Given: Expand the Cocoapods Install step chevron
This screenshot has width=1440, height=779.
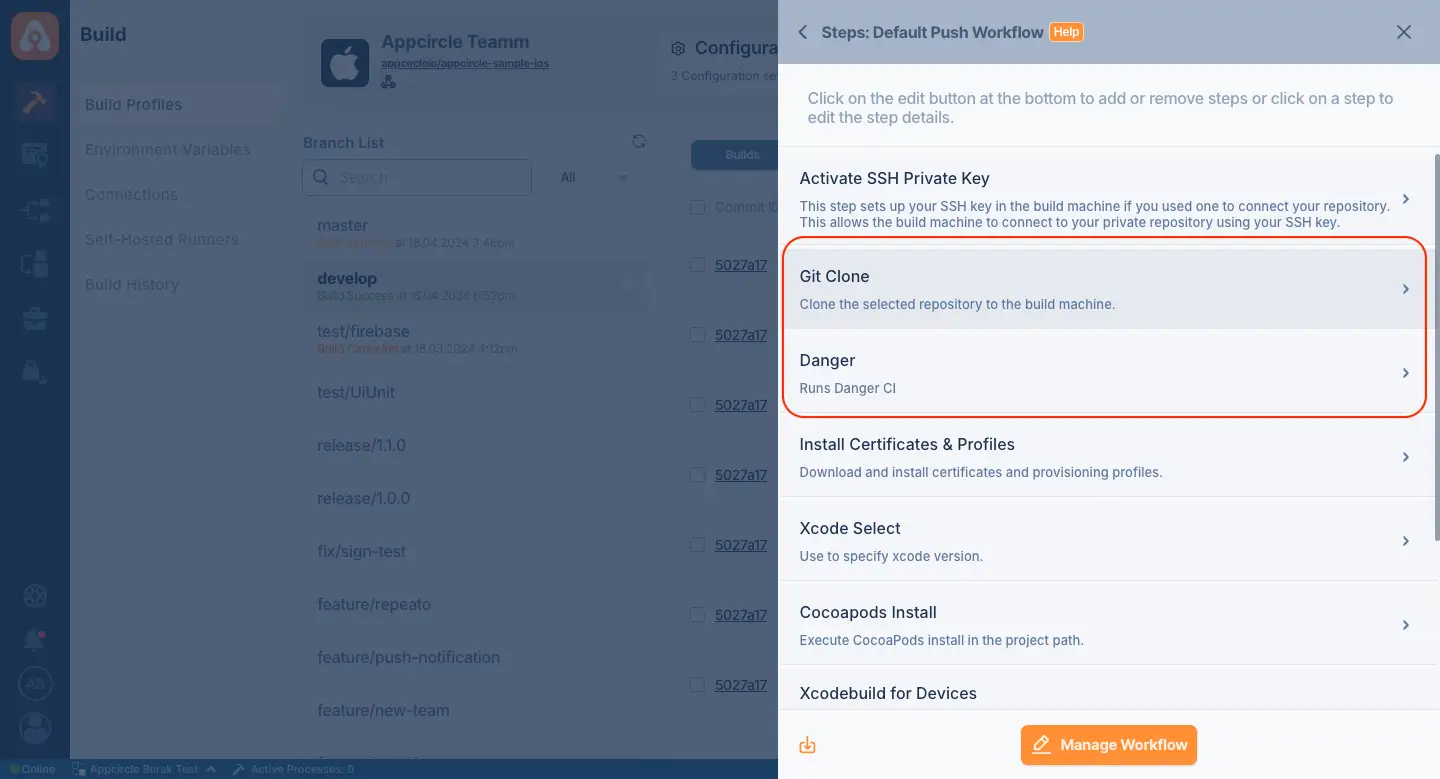Looking at the screenshot, I should pos(1405,625).
